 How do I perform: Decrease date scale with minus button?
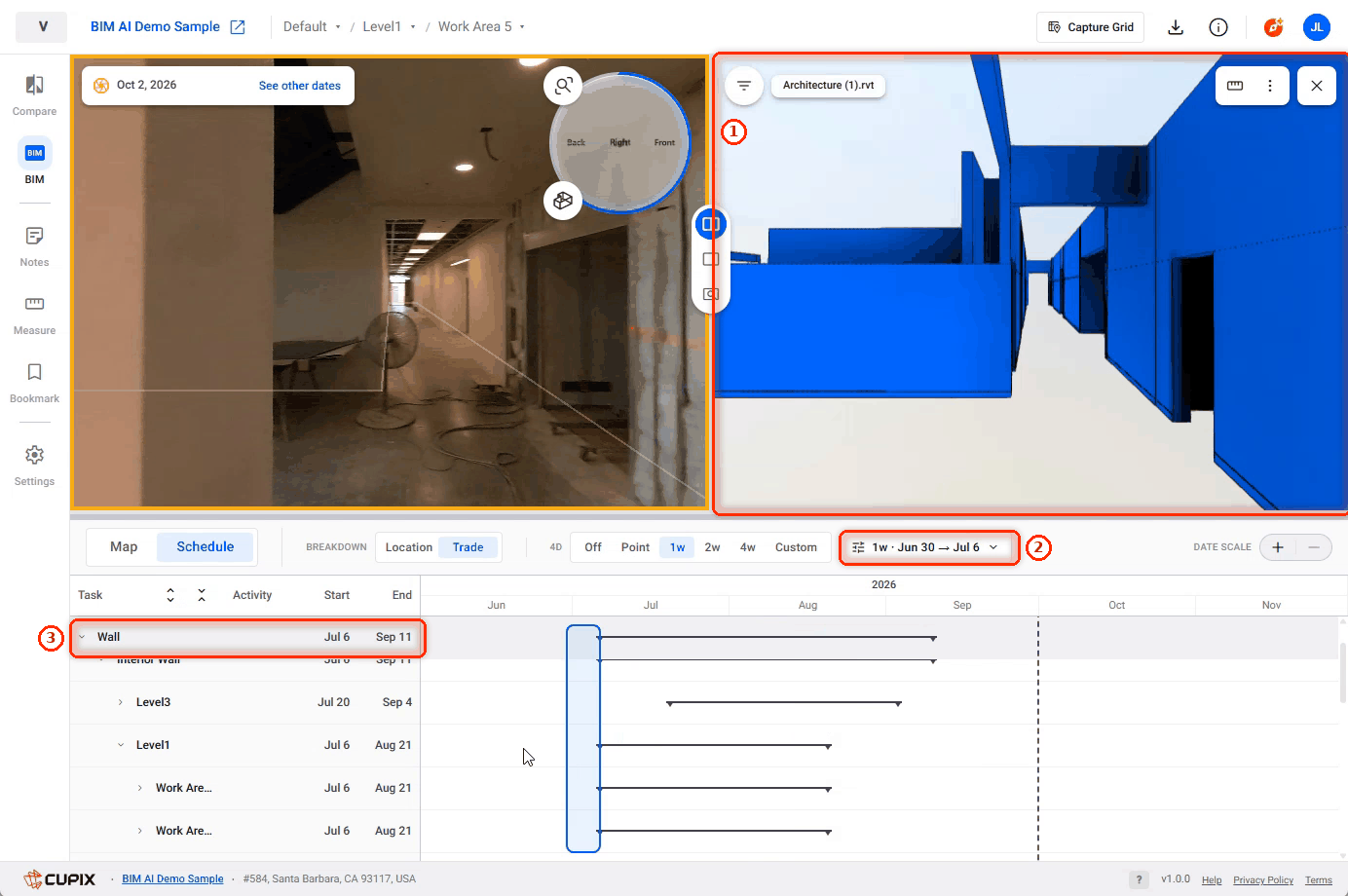coord(1314,547)
